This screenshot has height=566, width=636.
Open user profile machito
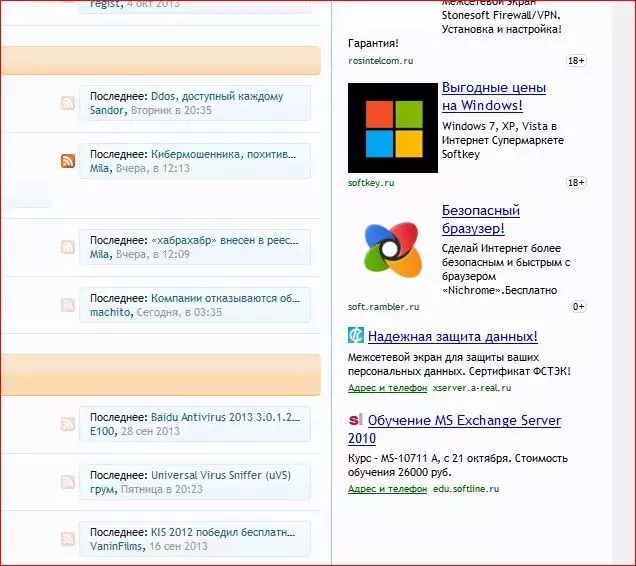click(x=110, y=312)
